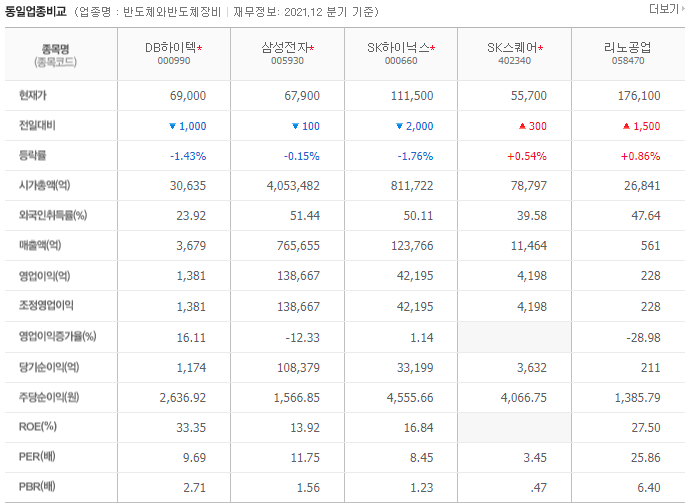Select the 현재가 row label

[x=33, y=95]
